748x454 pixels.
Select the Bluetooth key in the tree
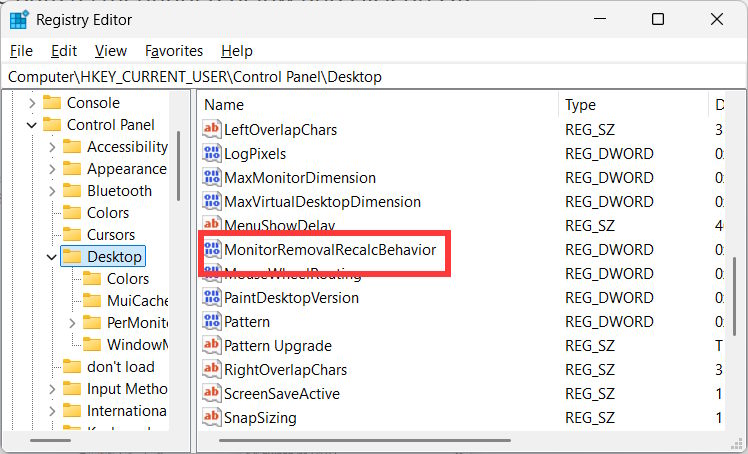[119, 191]
